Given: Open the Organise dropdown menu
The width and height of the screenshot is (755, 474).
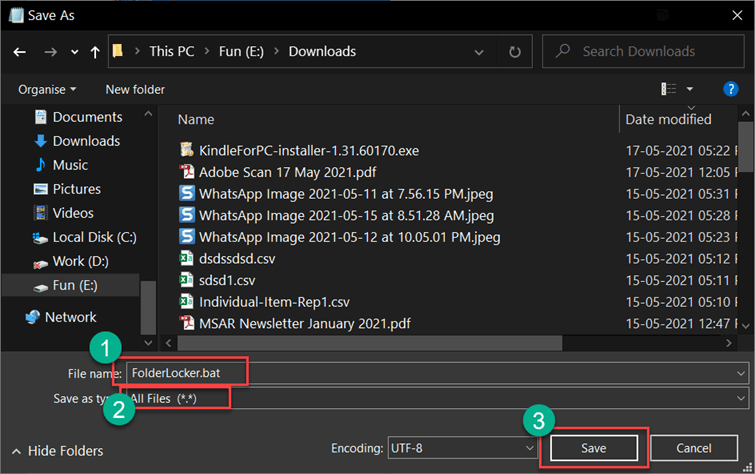Looking at the screenshot, I should [x=47, y=89].
